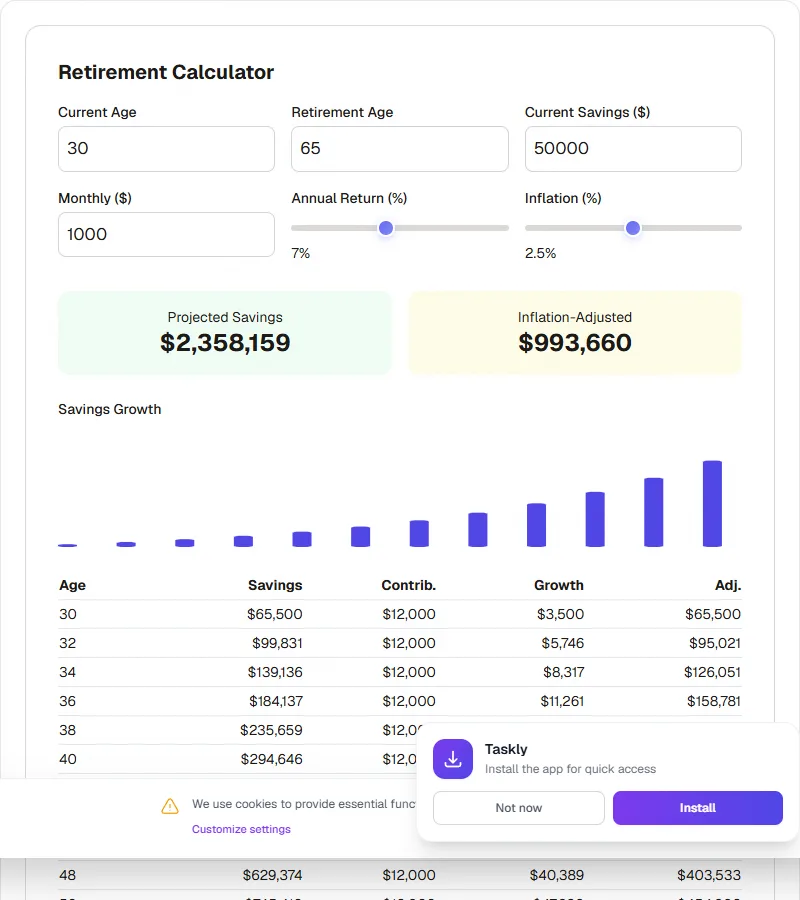The height and width of the screenshot is (900, 800).
Task: Click the cookie warning triangle icon
Action: coord(170,806)
